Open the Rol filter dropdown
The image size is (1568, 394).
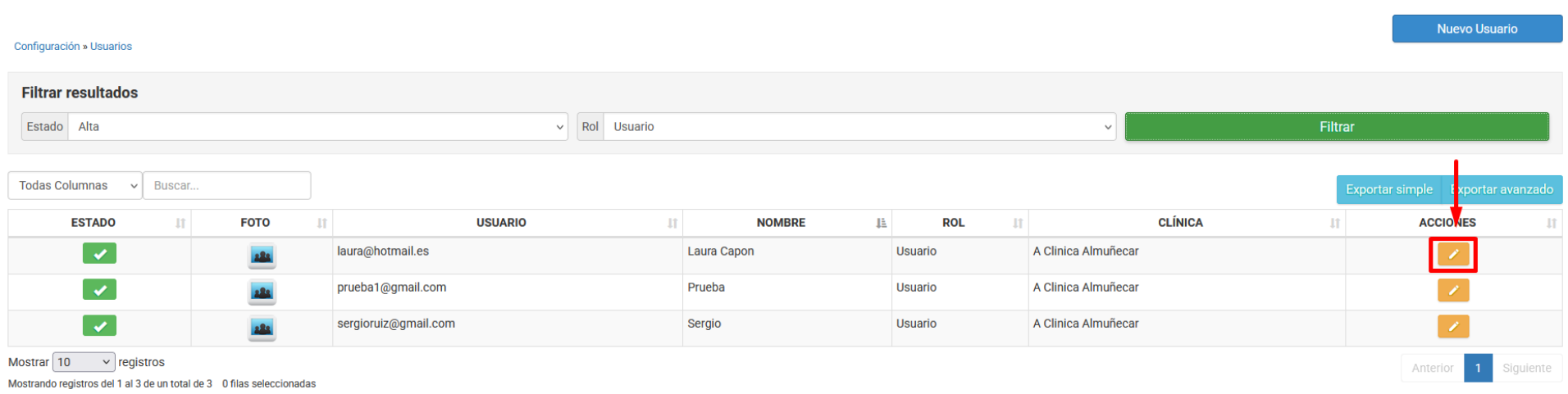[859, 127]
